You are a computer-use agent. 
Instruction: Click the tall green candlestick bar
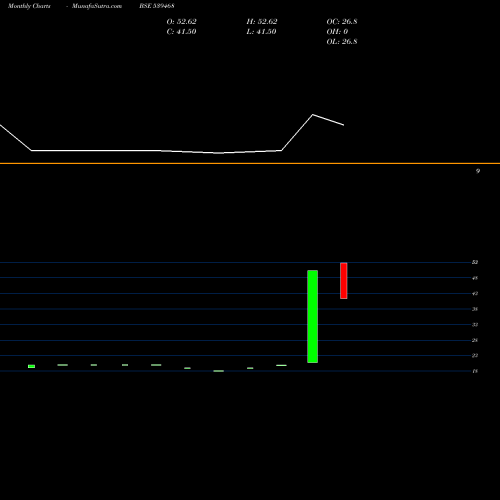point(312,316)
